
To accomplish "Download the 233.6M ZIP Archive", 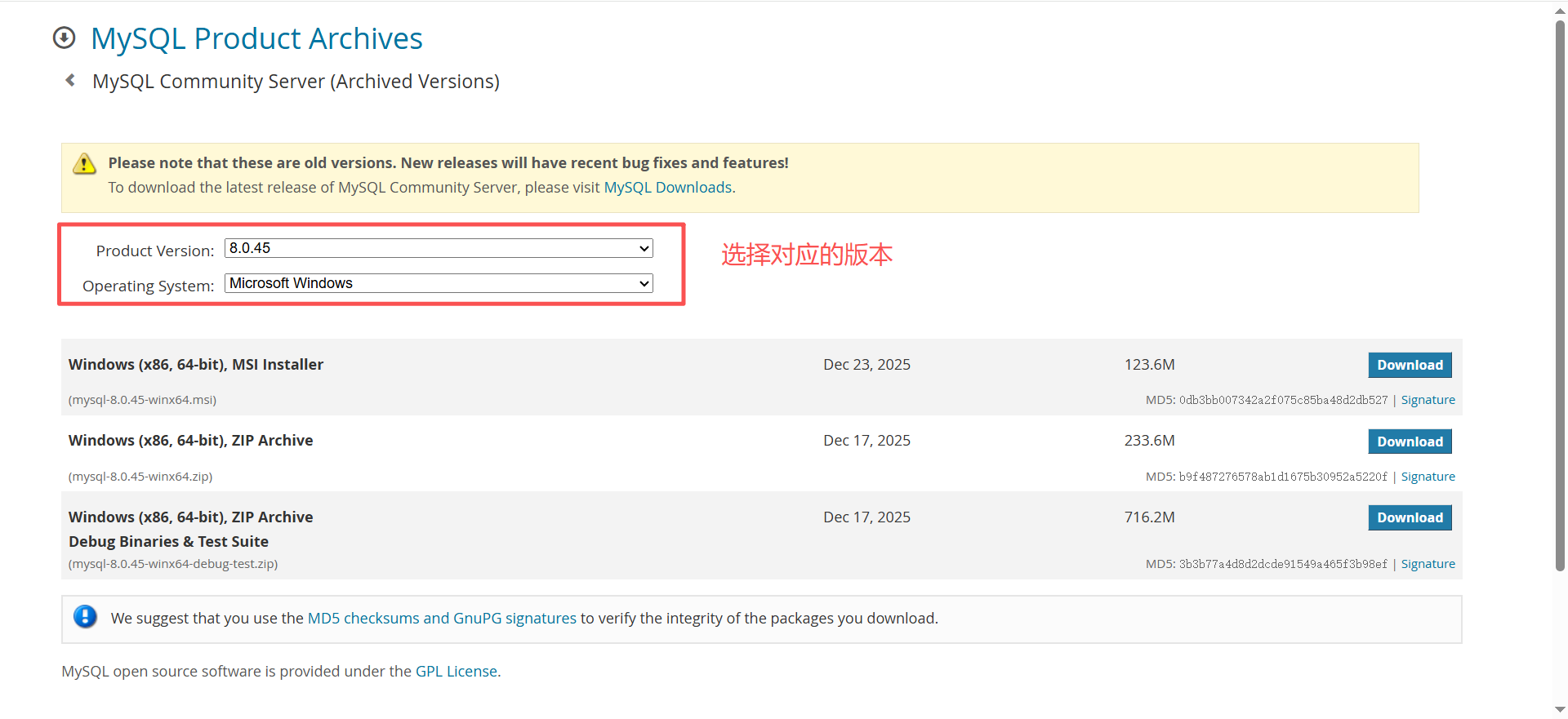I will (x=1410, y=442).
